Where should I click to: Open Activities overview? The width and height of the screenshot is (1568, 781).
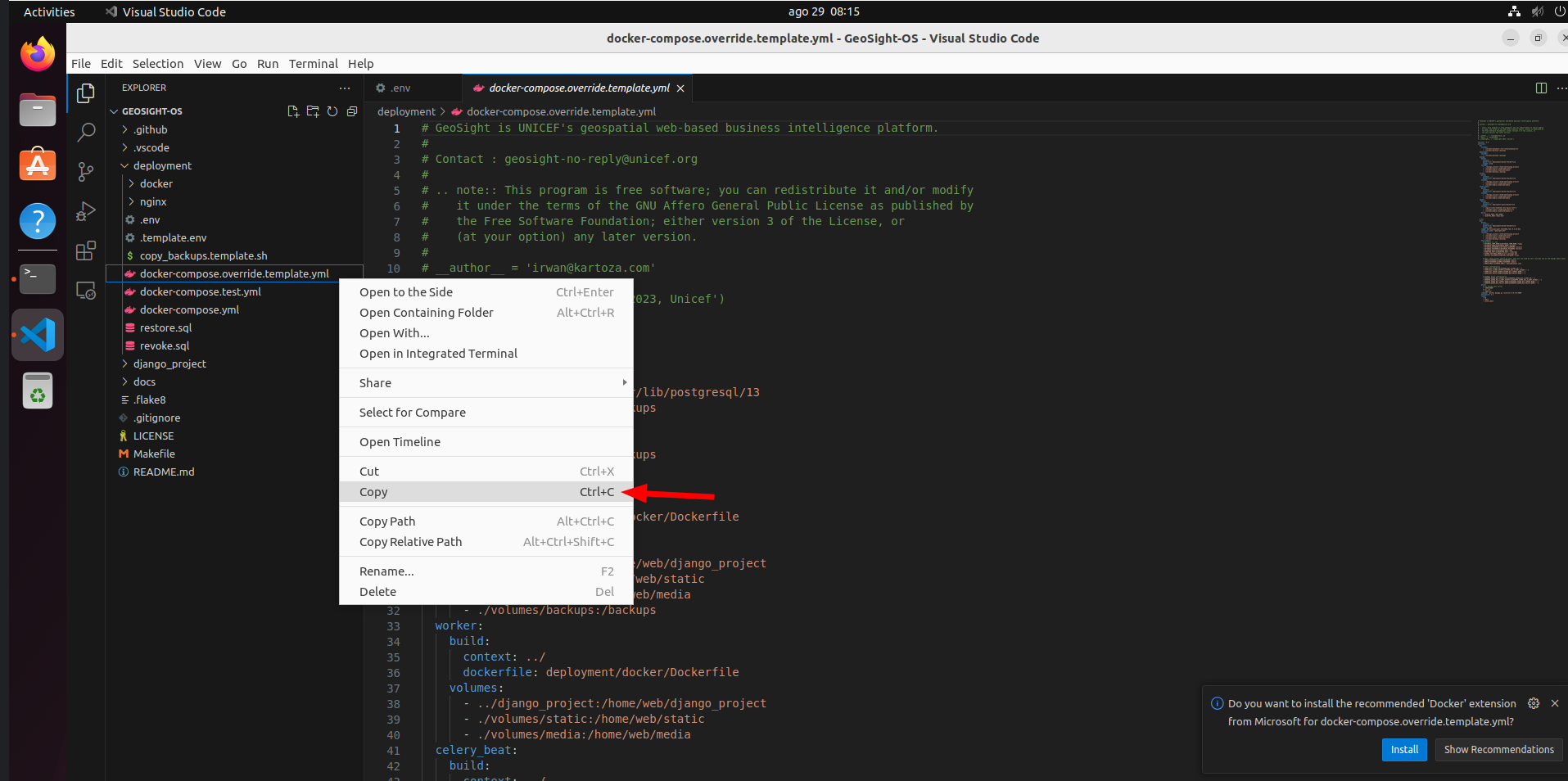49,11
